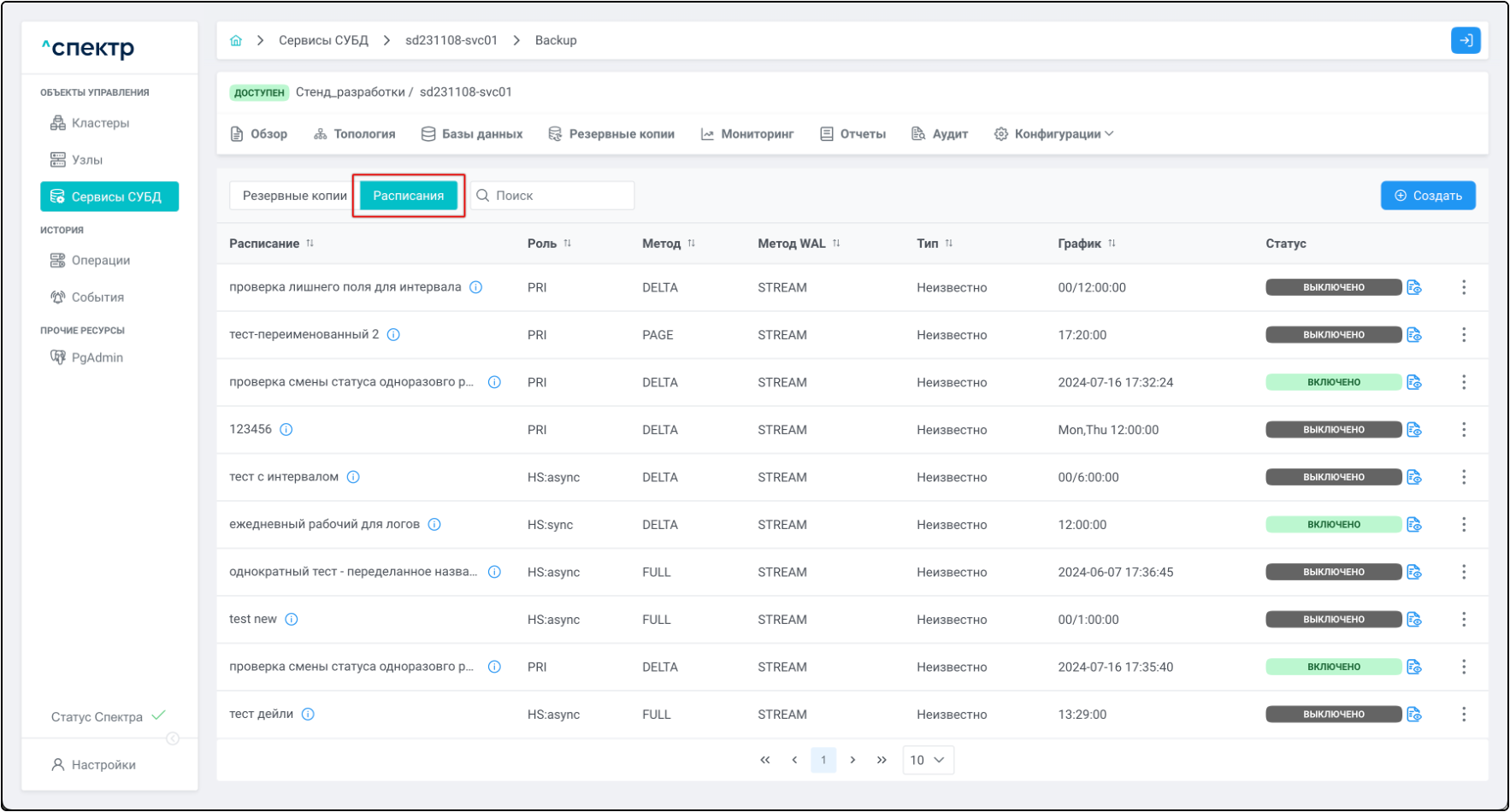1510x812 pixels.
Task: Open the 'Мониторинг' tab
Action: point(747,134)
